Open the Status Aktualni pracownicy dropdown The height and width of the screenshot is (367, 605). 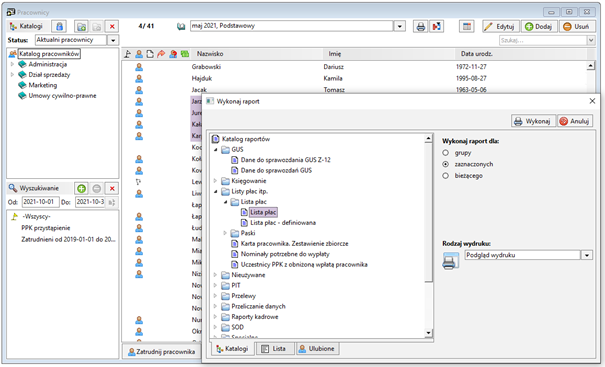(x=113, y=40)
